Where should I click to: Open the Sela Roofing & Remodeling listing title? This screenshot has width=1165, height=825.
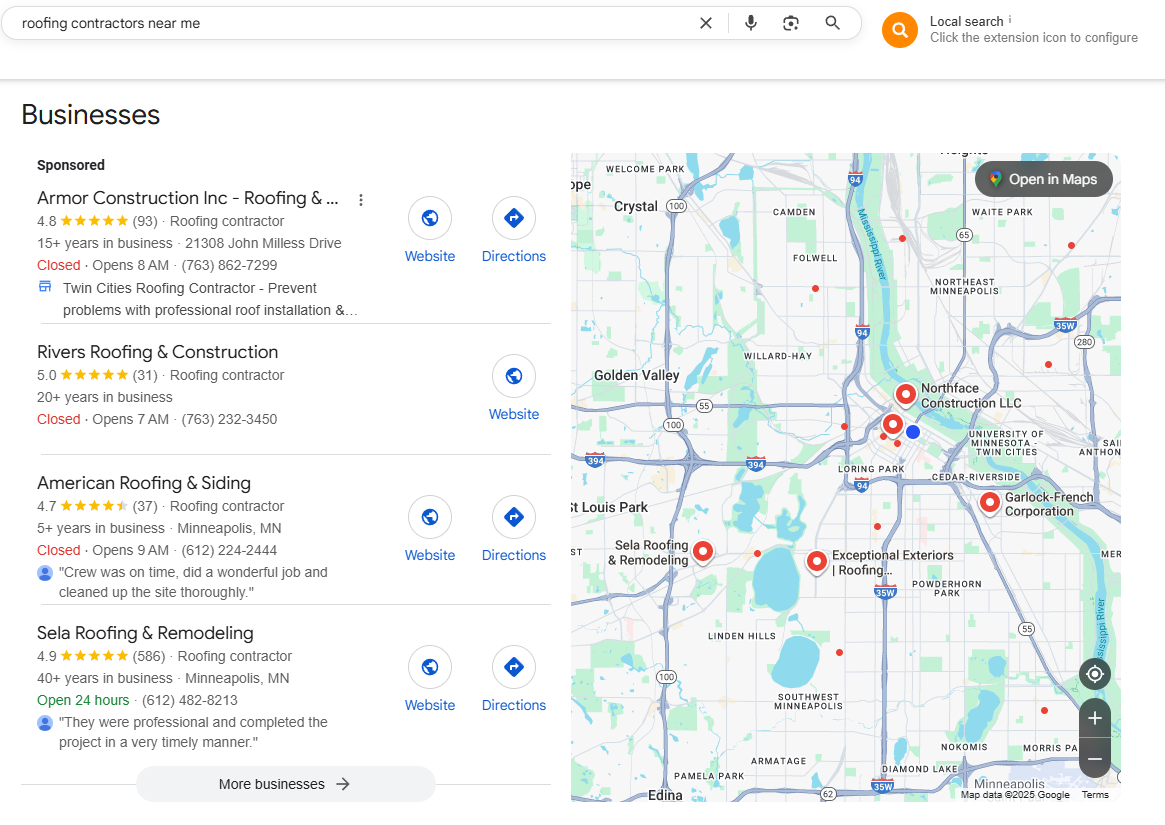coord(146,633)
